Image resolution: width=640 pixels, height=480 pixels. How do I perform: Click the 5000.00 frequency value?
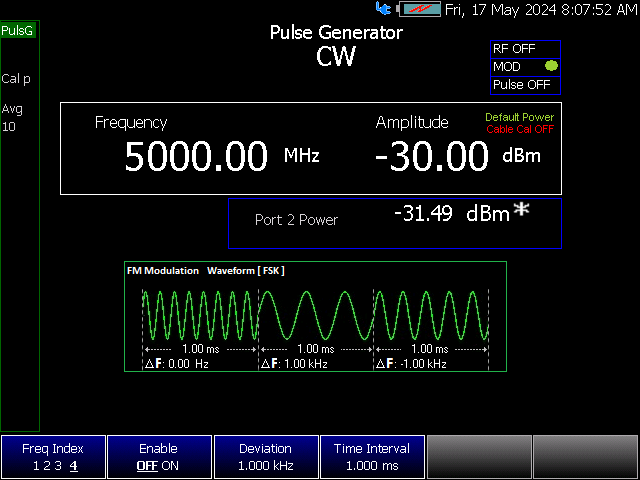[x=196, y=156]
